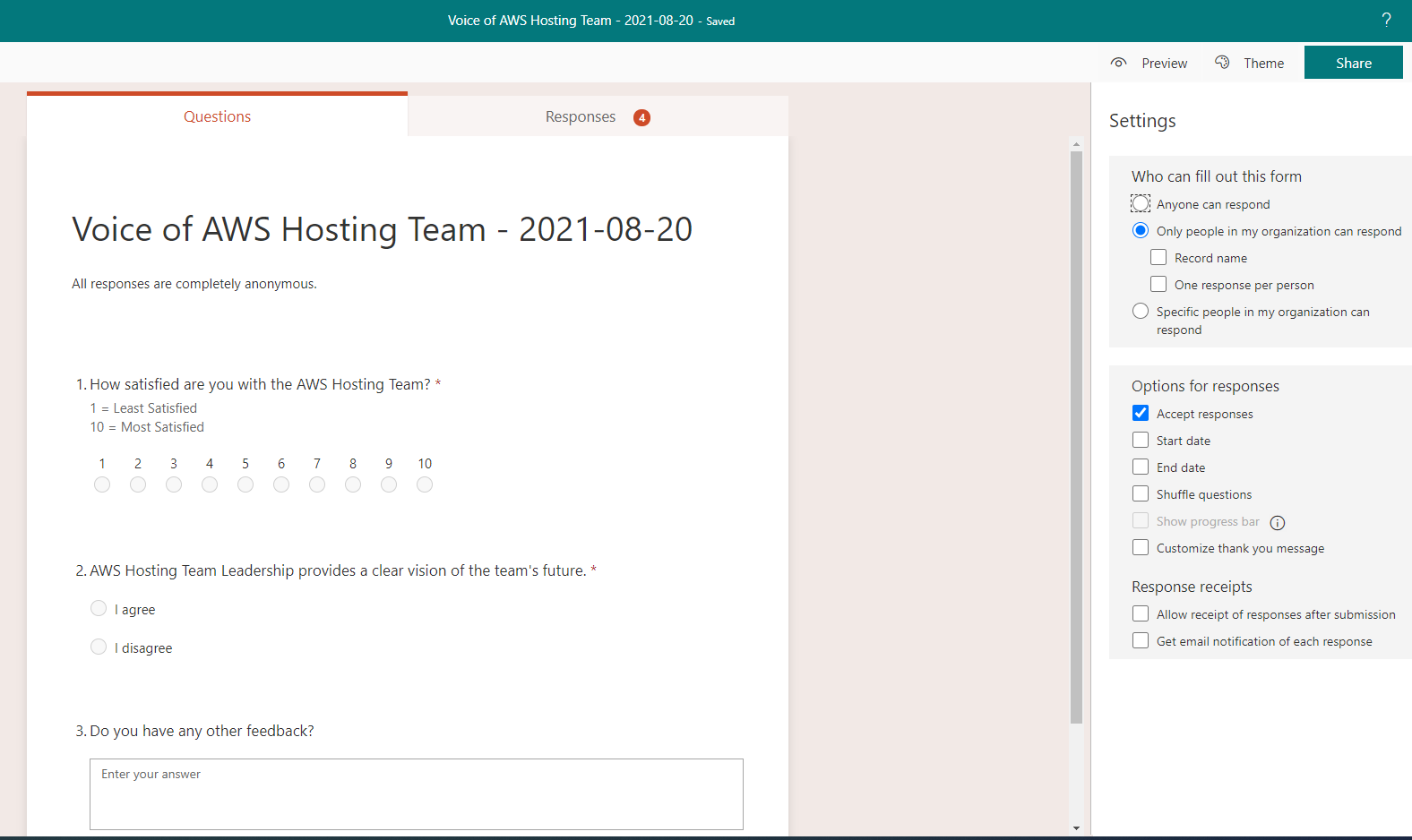Click the Share button

(1353, 63)
